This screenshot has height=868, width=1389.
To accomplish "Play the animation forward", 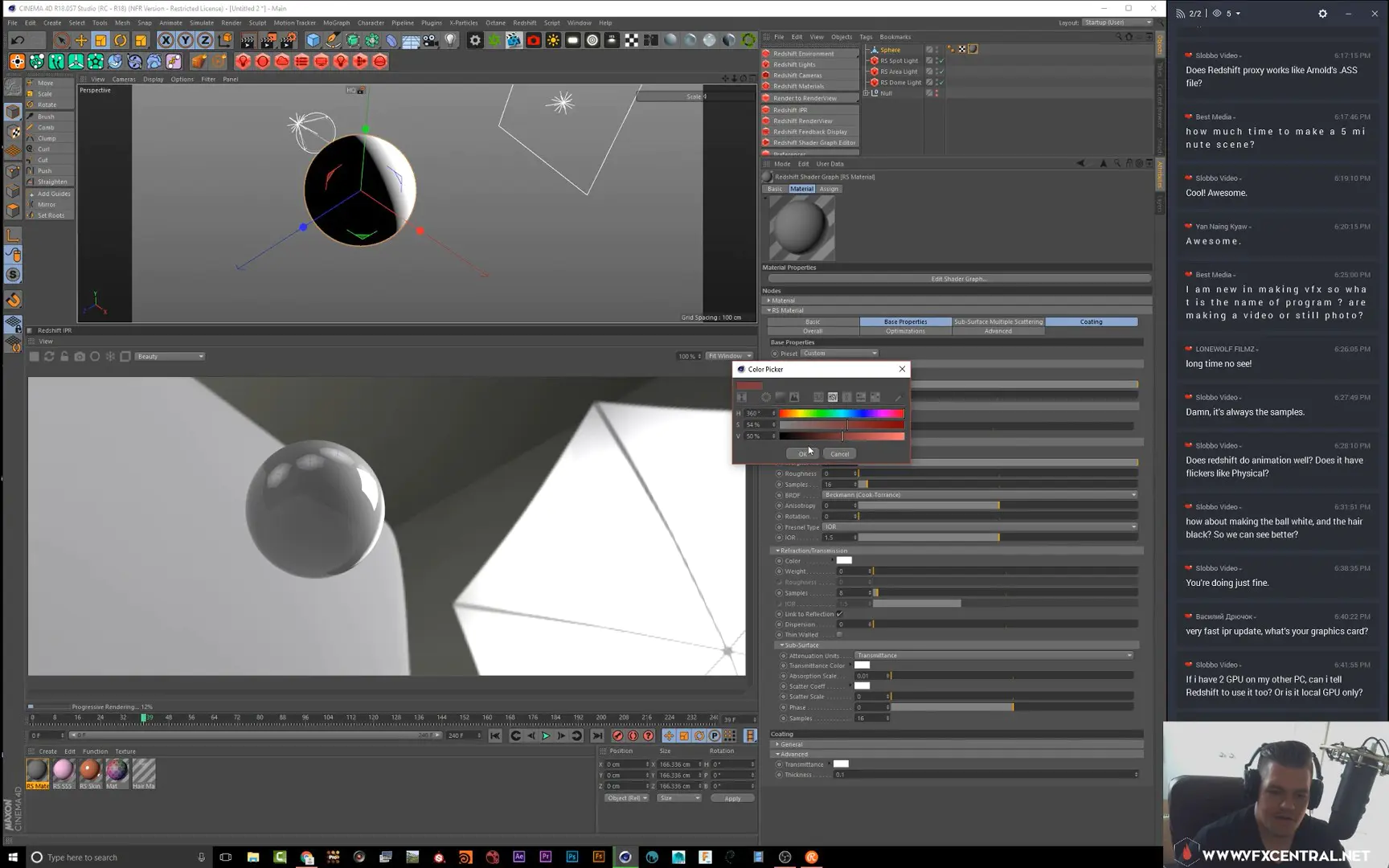I will pos(546,736).
